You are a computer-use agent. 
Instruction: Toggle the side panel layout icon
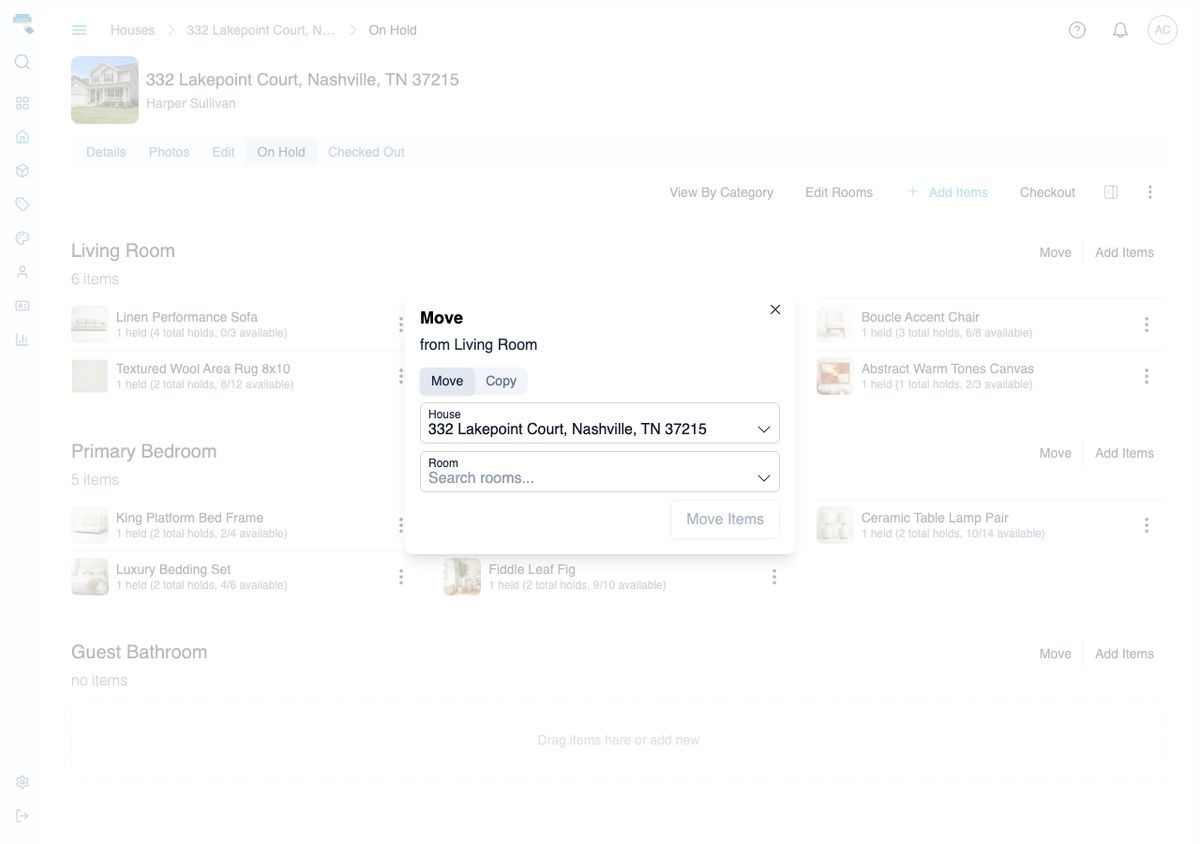pos(1110,192)
